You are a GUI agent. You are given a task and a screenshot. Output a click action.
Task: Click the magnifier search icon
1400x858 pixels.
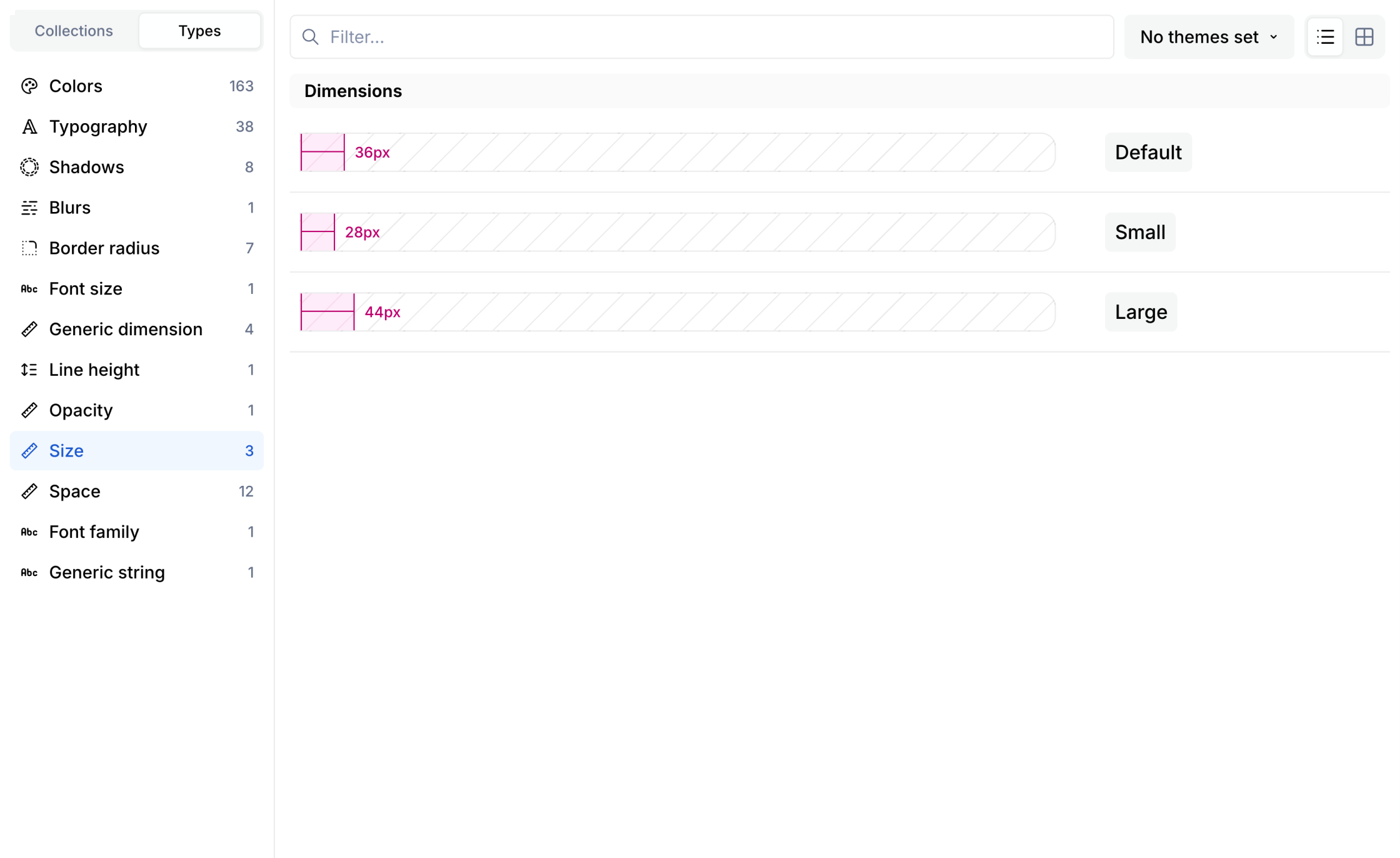click(x=311, y=38)
